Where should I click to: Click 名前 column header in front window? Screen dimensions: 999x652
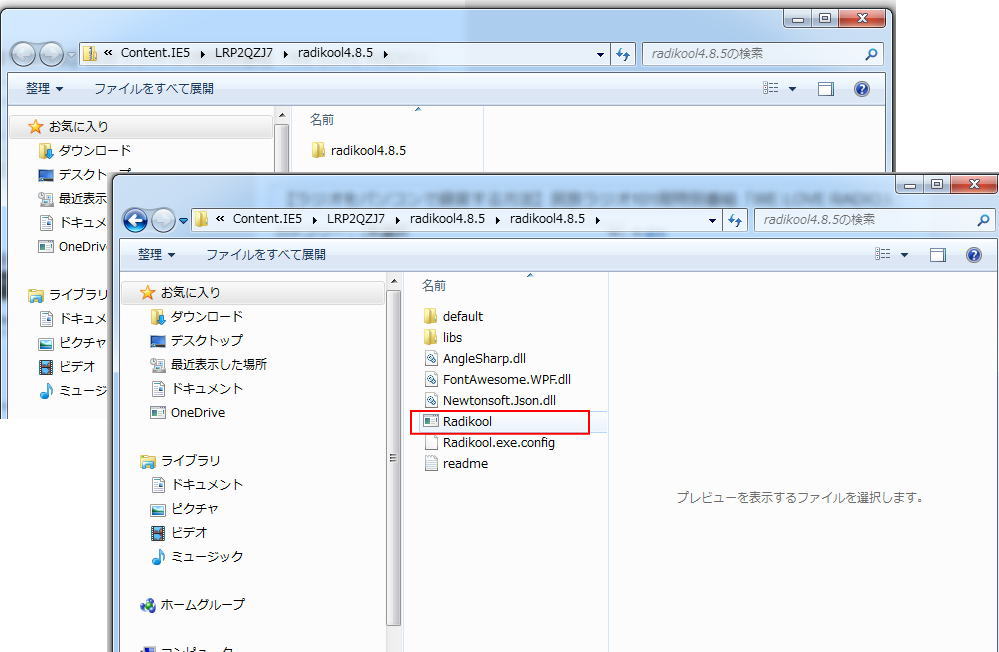(434, 286)
